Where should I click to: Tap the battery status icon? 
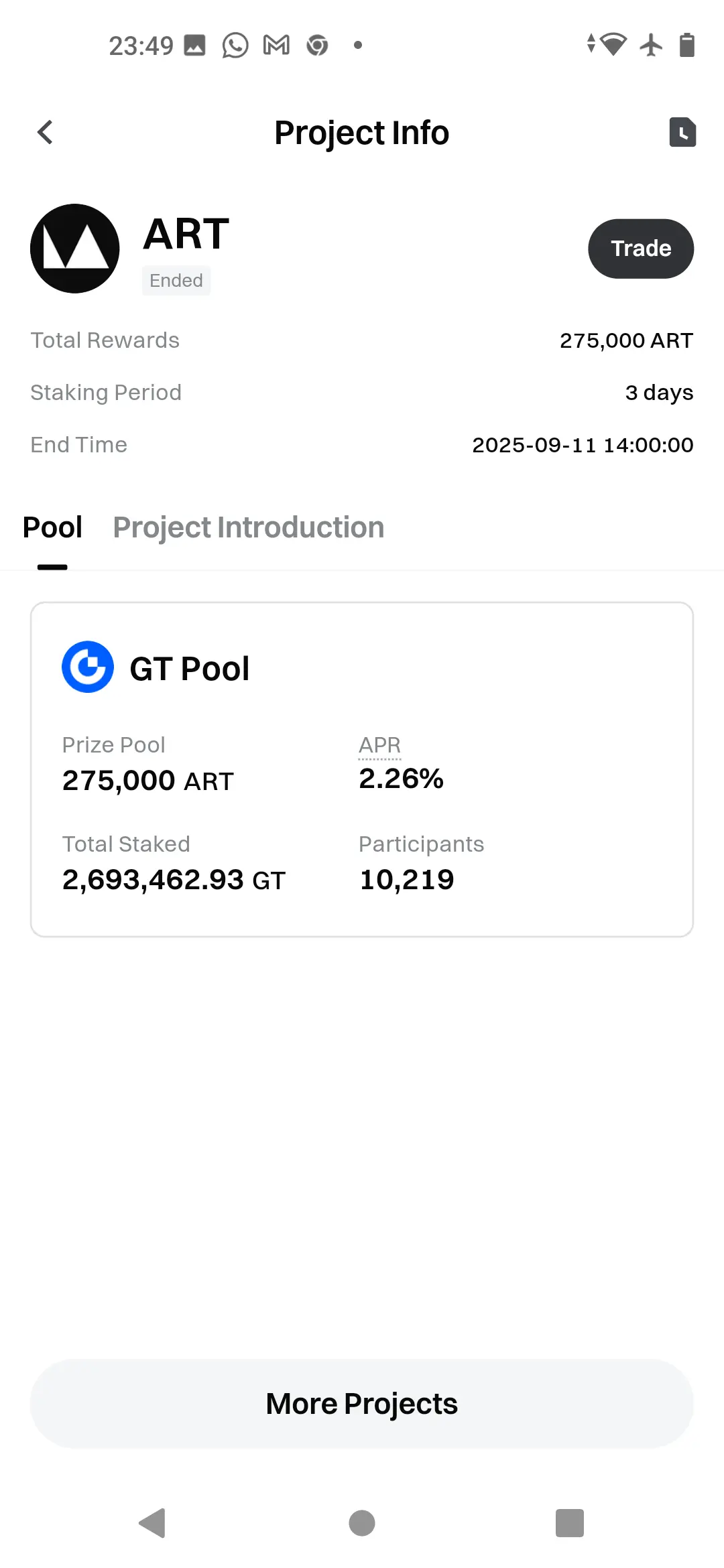687,46
